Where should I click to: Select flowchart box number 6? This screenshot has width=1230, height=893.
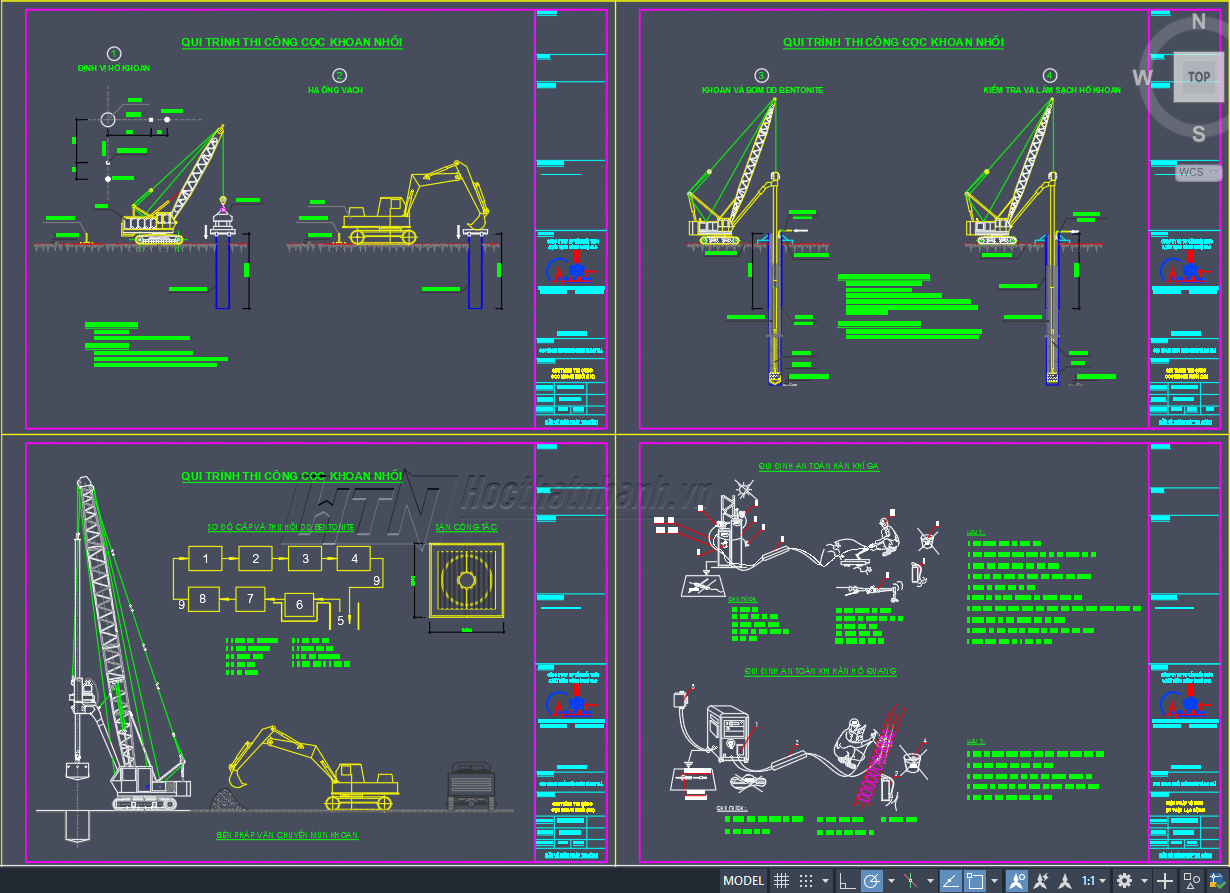point(299,605)
